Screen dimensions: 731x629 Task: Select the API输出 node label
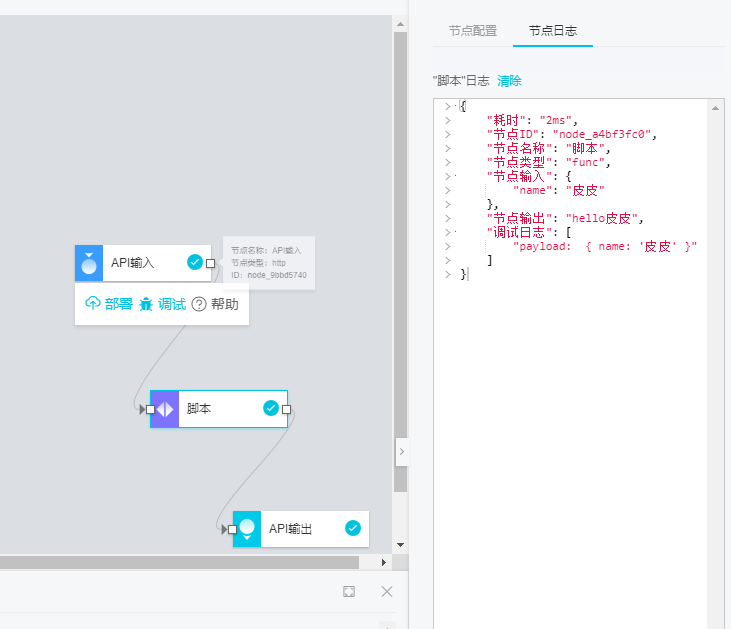point(290,529)
